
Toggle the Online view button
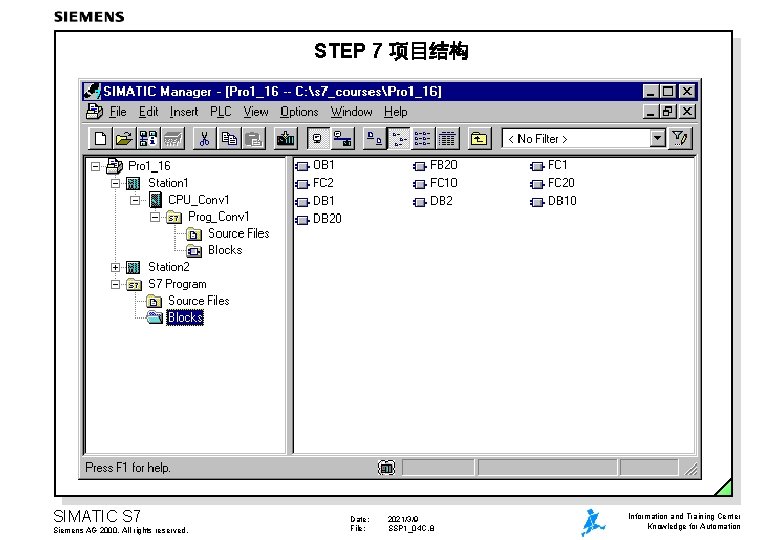342,138
